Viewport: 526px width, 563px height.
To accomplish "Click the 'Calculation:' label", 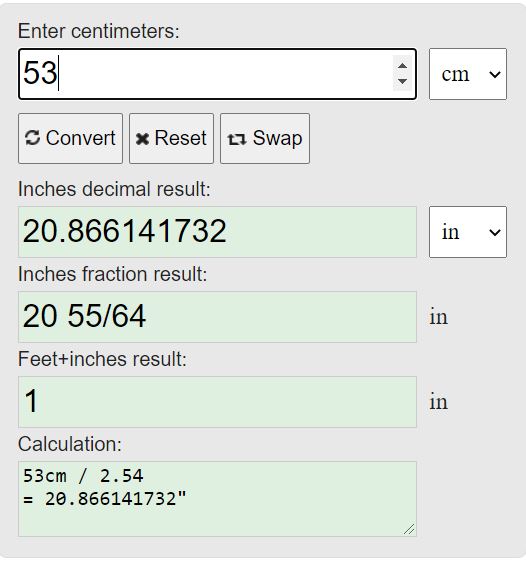I will 70,444.
